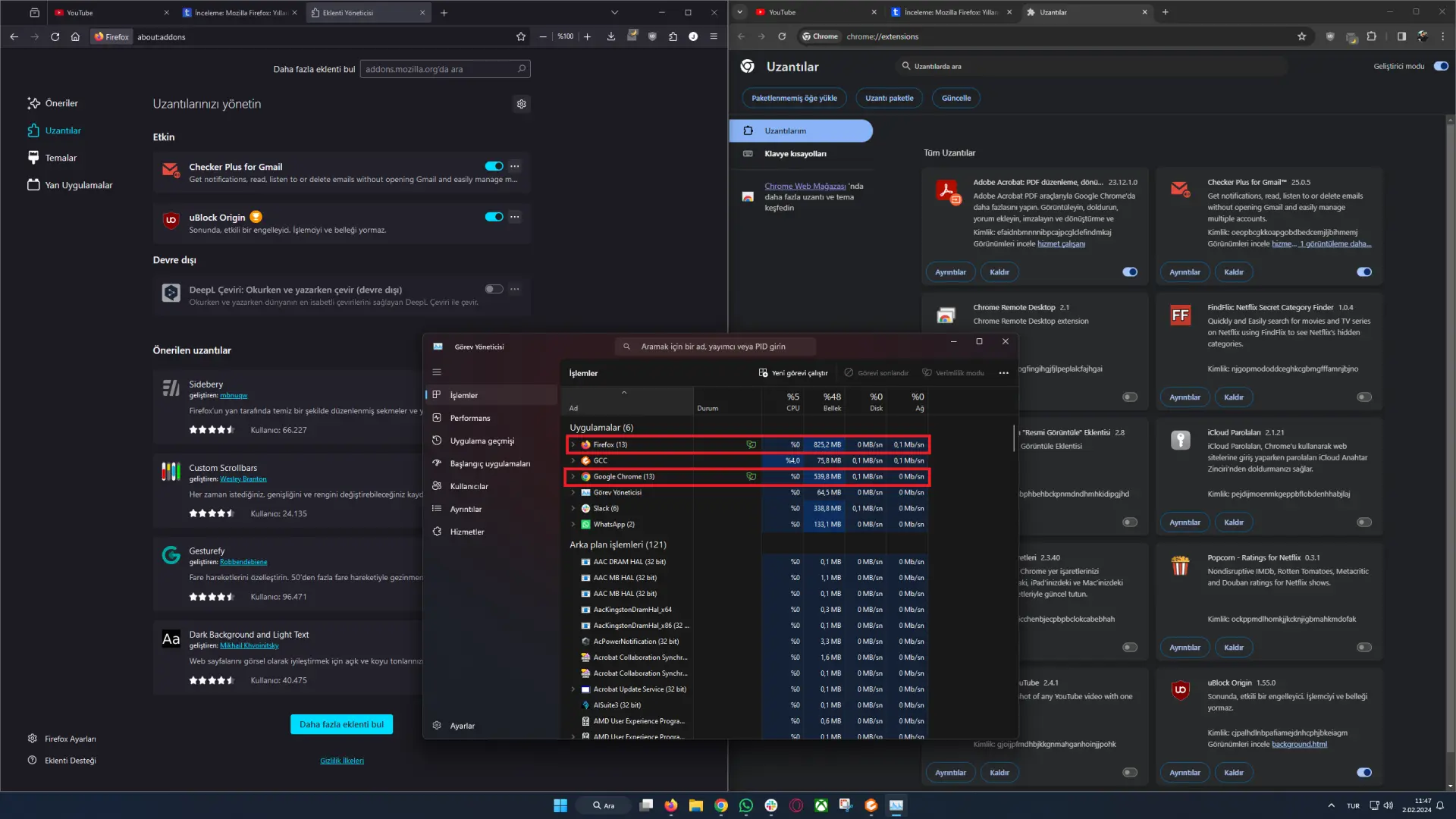Select Temalar in Firefox add-ons sidebar
The width and height of the screenshot is (1456, 819).
coord(52,158)
